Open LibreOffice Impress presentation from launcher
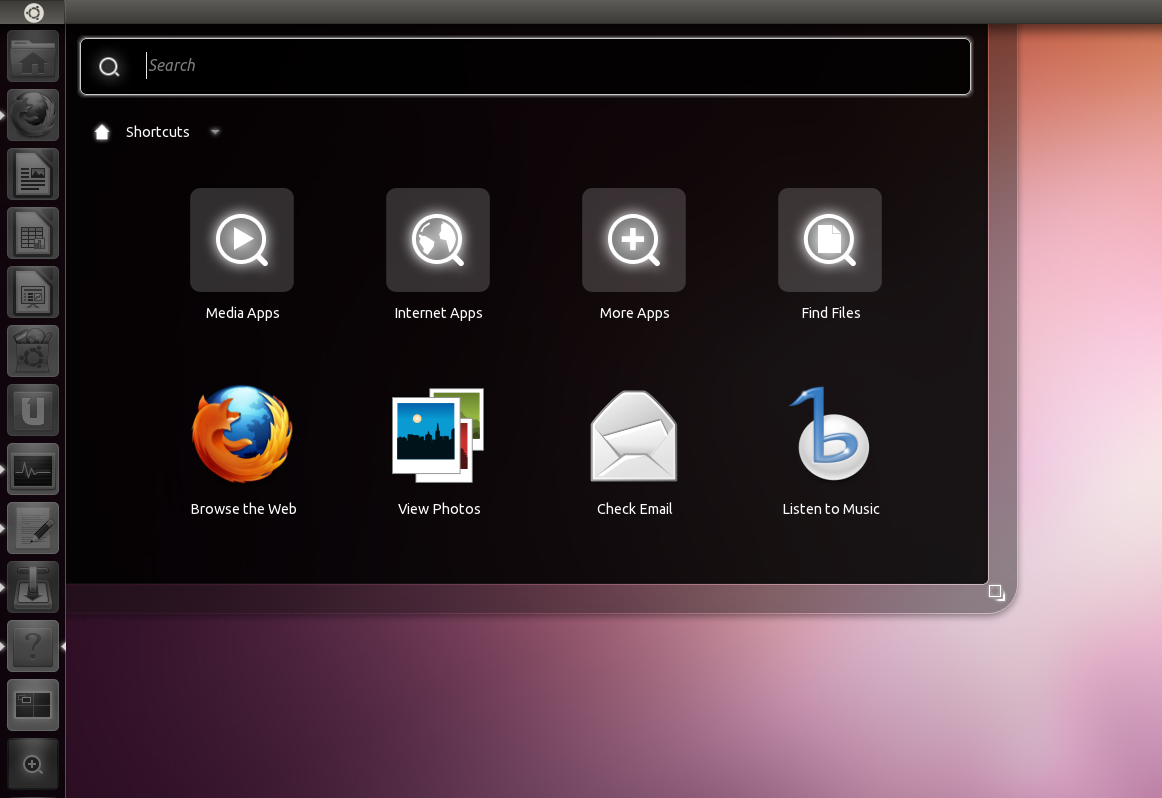This screenshot has height=798, width=1162. pyautogui.click(x=33, y=292)
